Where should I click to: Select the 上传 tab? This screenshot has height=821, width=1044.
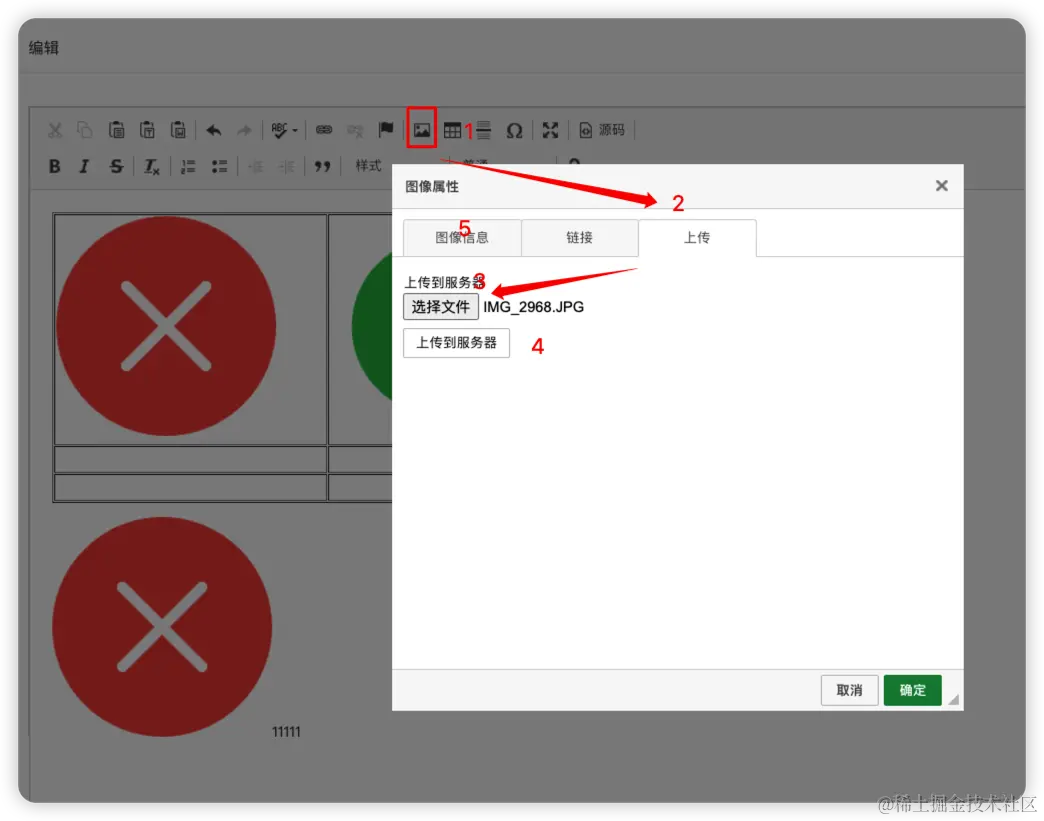[697, 238]
